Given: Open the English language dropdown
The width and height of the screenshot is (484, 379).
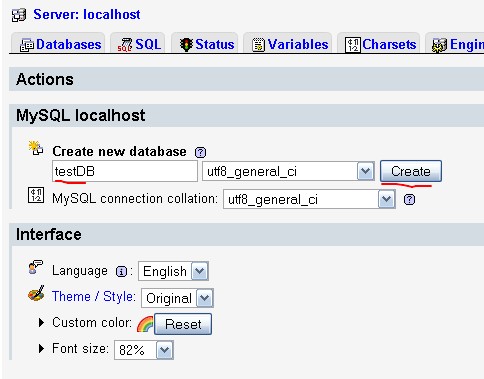Looking at the screenshot, I should 173,271.
